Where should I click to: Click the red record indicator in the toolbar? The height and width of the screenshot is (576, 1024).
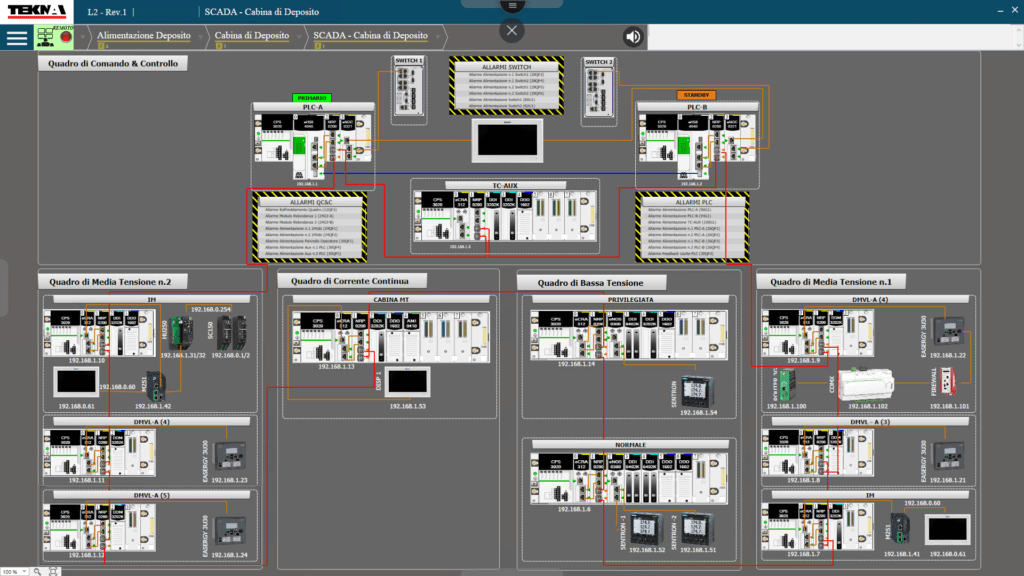66,37
